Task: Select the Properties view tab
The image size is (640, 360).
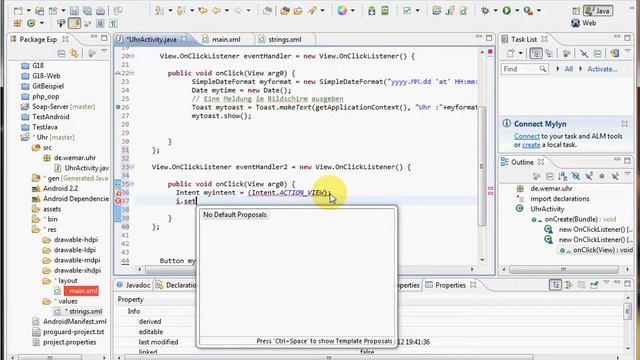Action: (450, 285)
